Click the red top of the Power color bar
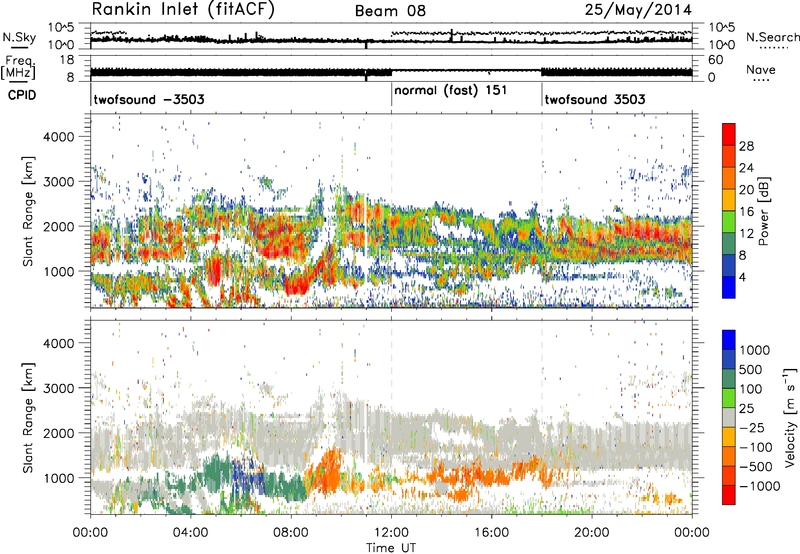 pos(729,133)
